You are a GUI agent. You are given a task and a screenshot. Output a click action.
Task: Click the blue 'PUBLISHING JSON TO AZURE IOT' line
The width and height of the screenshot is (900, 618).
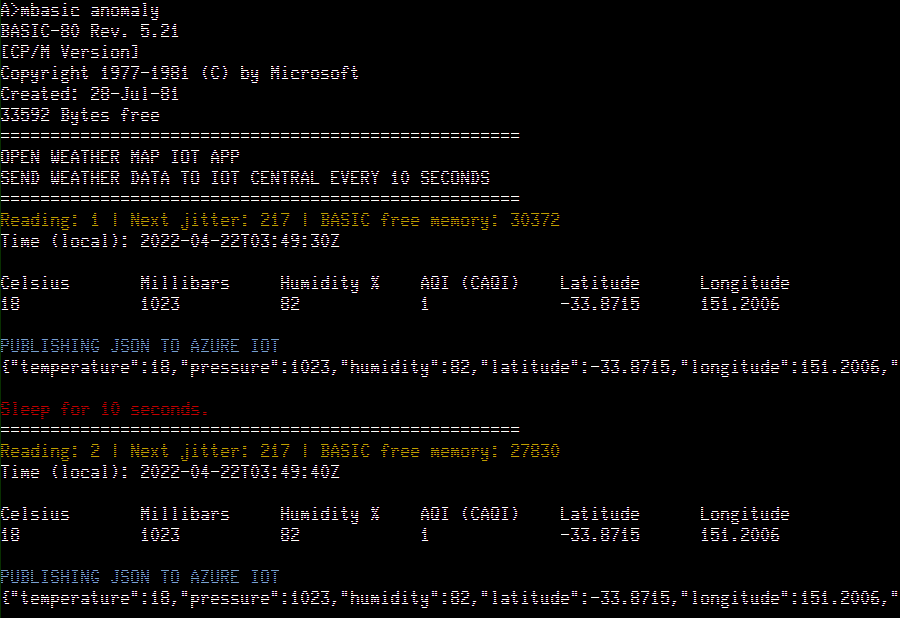pyautogui.click(x=140, y=577)
